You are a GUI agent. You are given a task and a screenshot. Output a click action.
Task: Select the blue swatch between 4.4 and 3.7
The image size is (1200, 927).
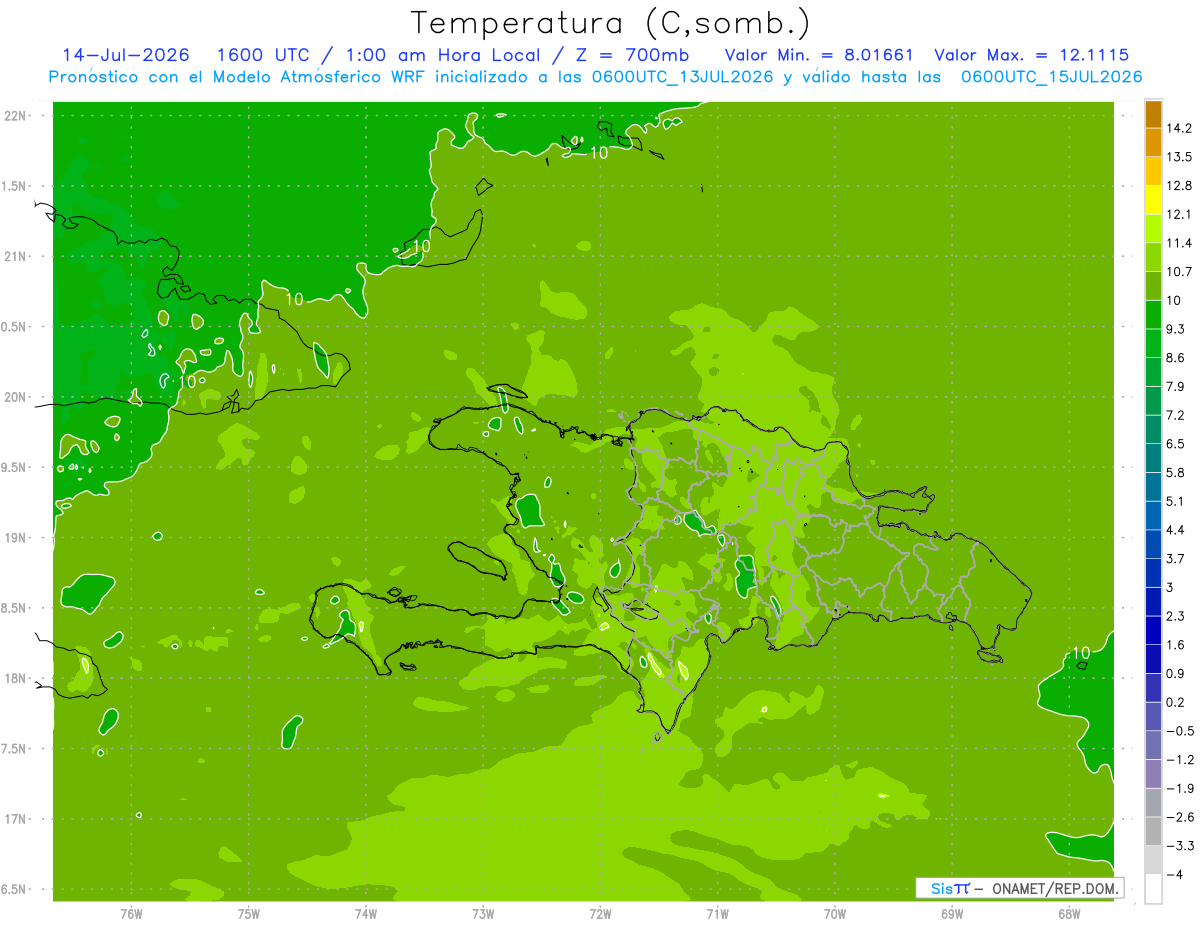click(1153, 544)
